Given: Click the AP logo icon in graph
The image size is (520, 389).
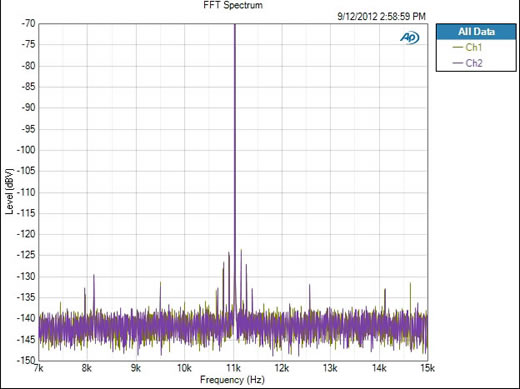Looking at the screenshot, I should pos(409,38).
